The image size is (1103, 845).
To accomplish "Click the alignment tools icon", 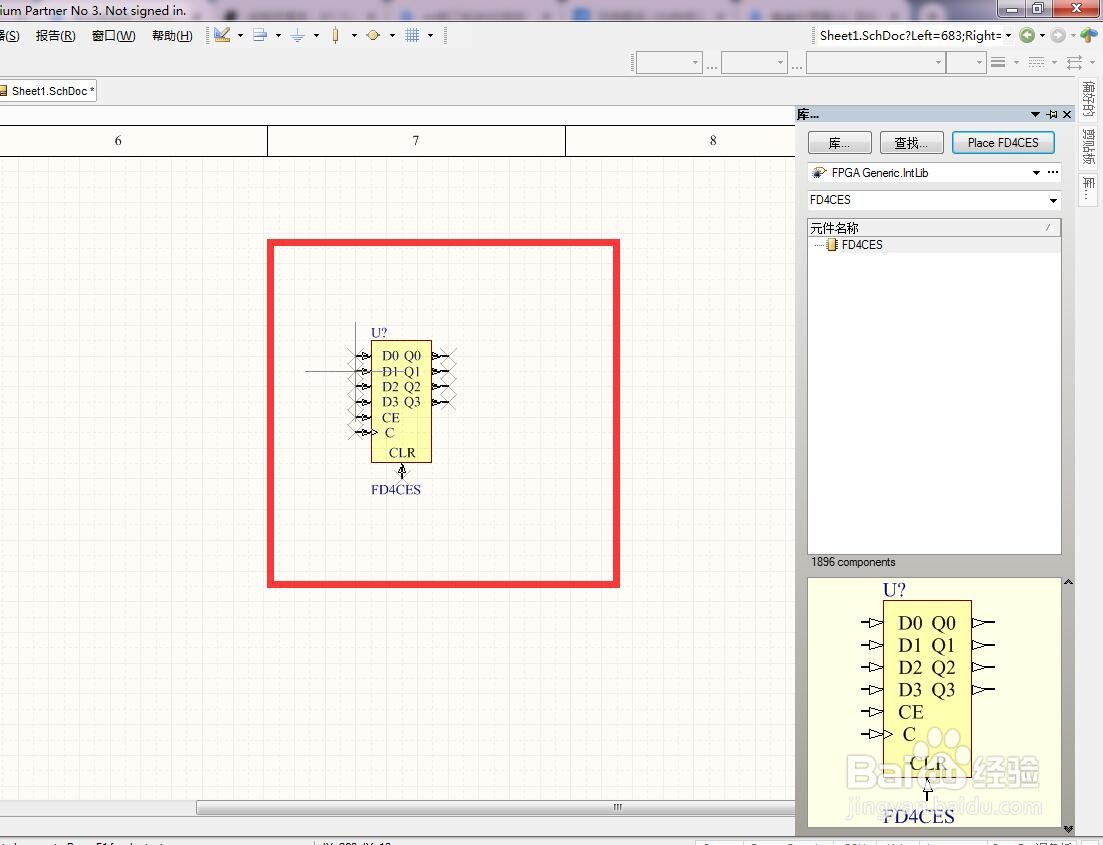I will (260, 35).
